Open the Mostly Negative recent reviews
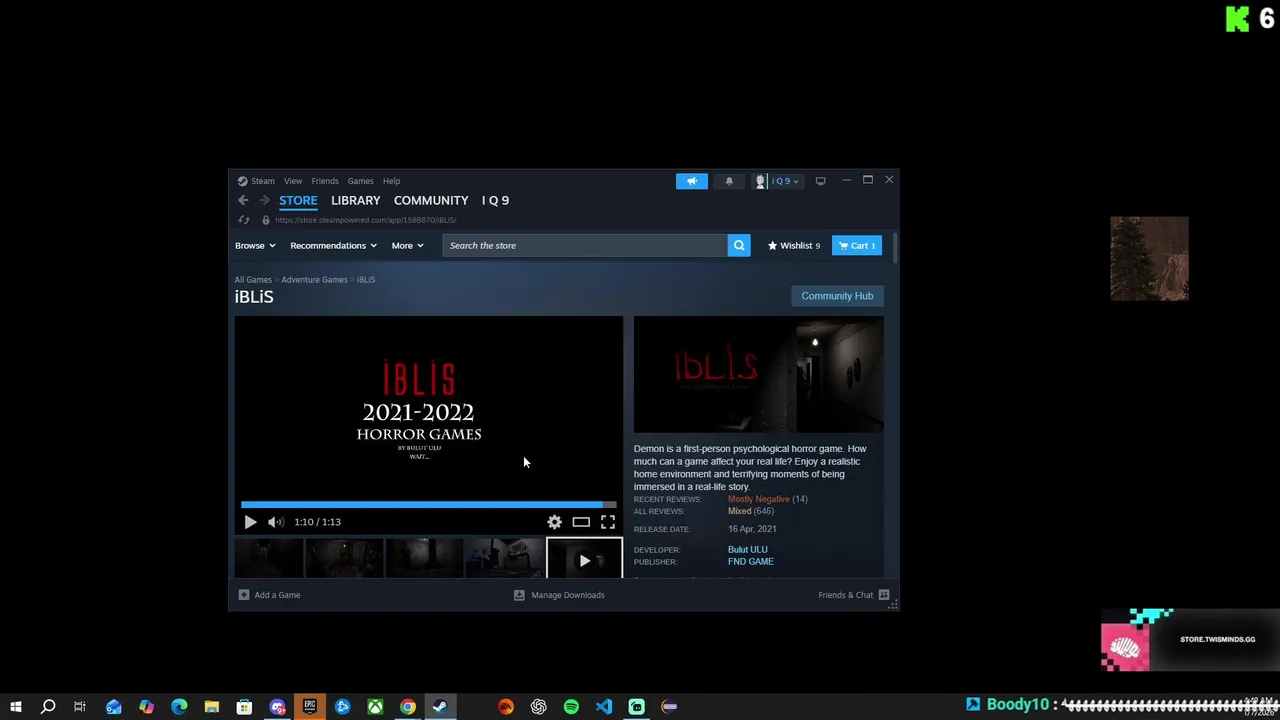This screenshot has width=1280, height=720. pyautogui.click(x=758, y=499)
